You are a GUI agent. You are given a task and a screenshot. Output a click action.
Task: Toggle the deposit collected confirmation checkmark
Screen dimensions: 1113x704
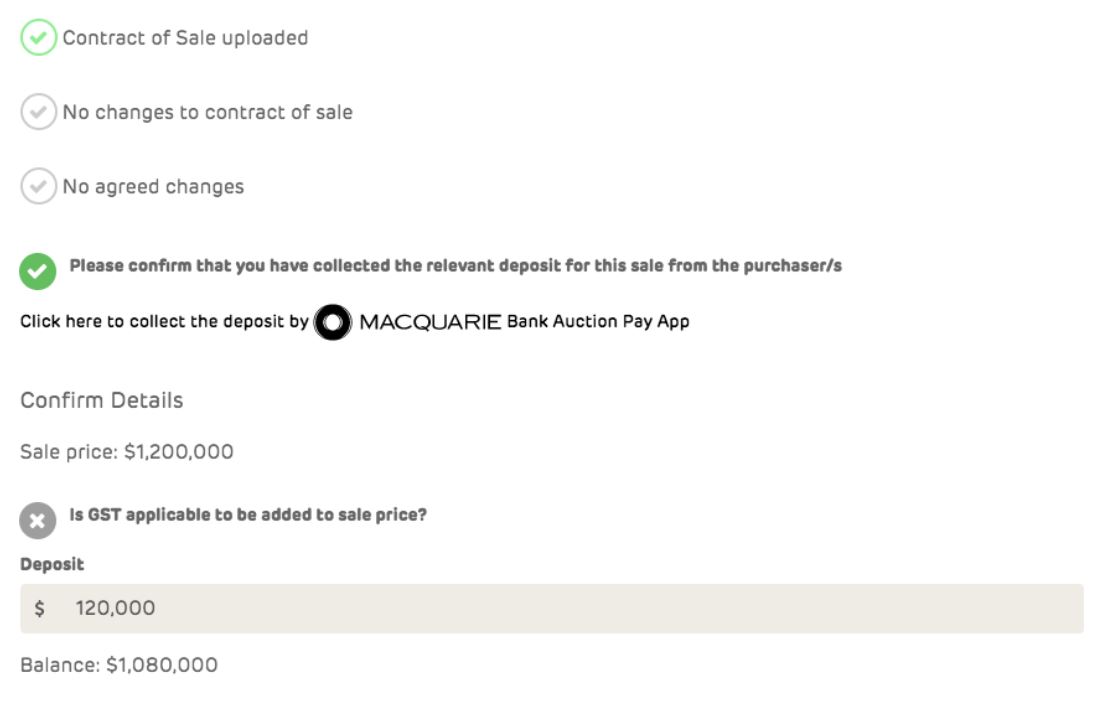[38, 270]
